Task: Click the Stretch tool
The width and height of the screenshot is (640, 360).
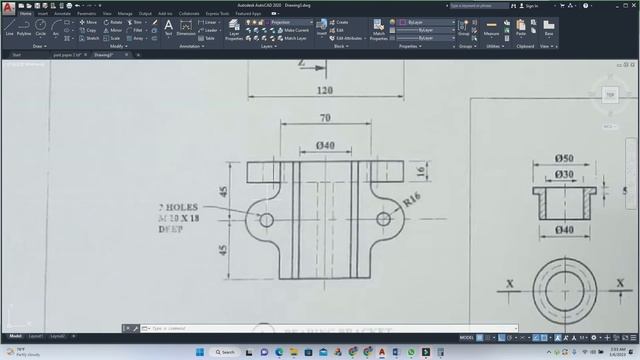Action: tap(89, 38)
